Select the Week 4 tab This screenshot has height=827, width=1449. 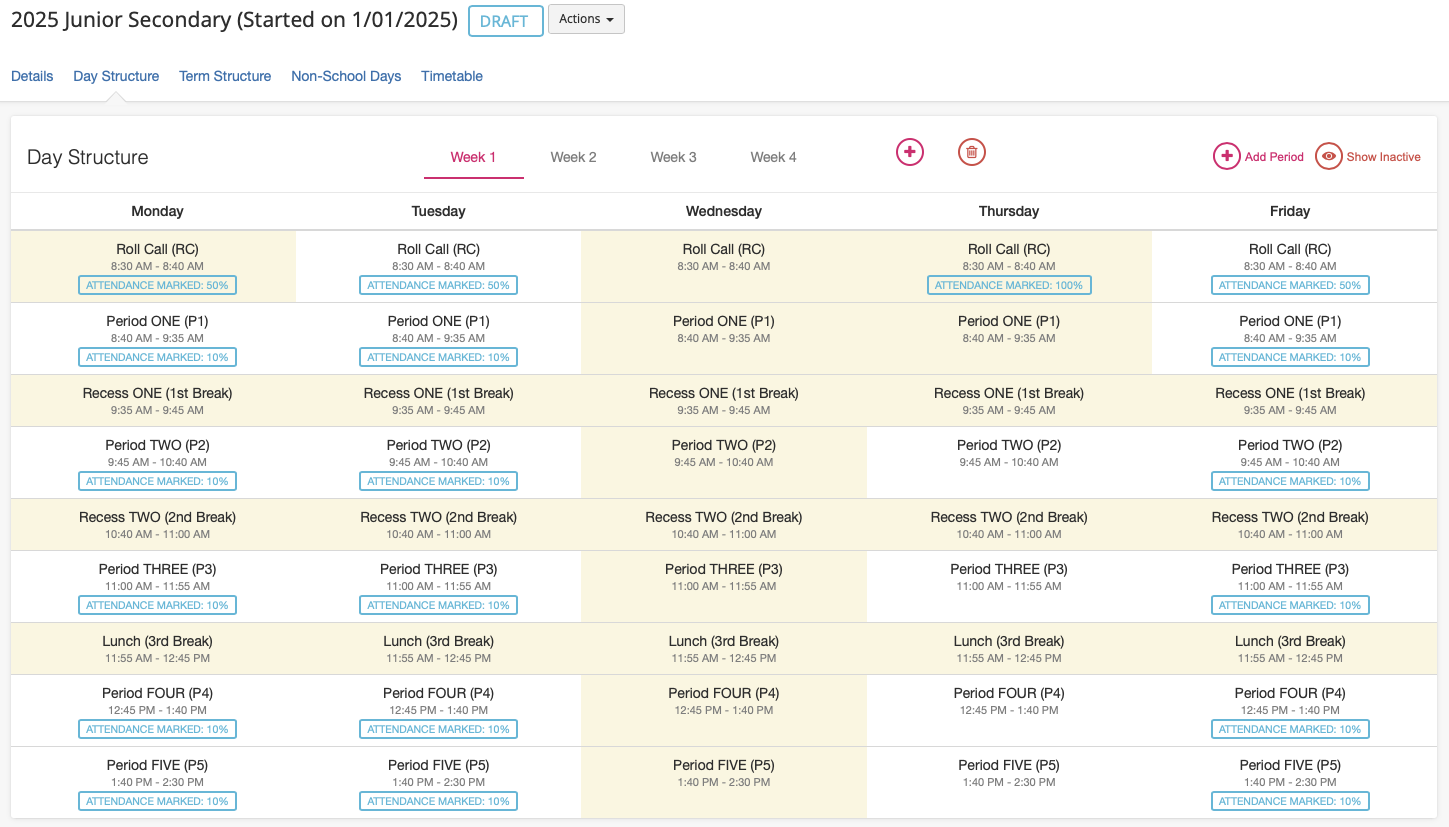(773, 157)
